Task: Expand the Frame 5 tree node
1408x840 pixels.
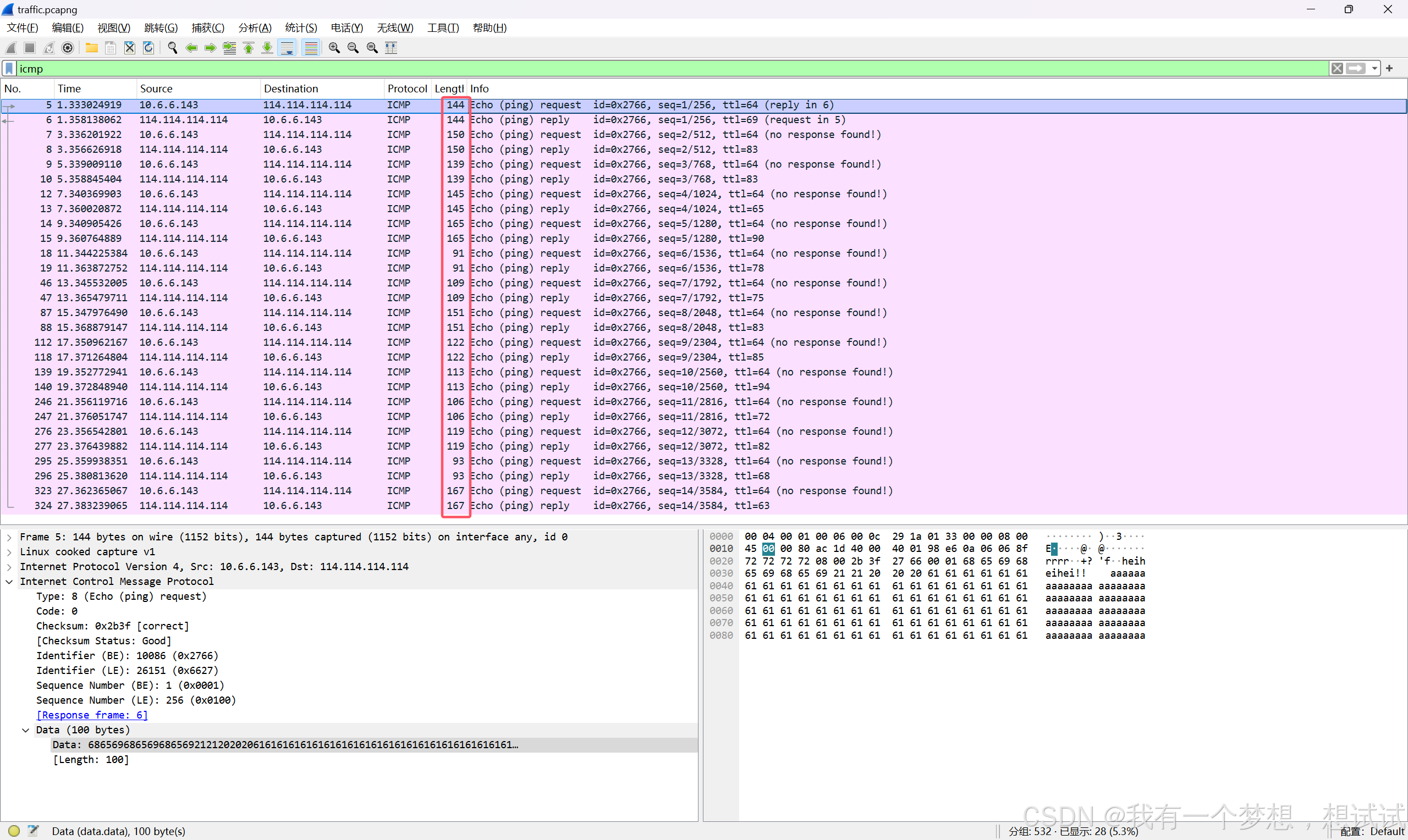Action: [x=9, y=537]
